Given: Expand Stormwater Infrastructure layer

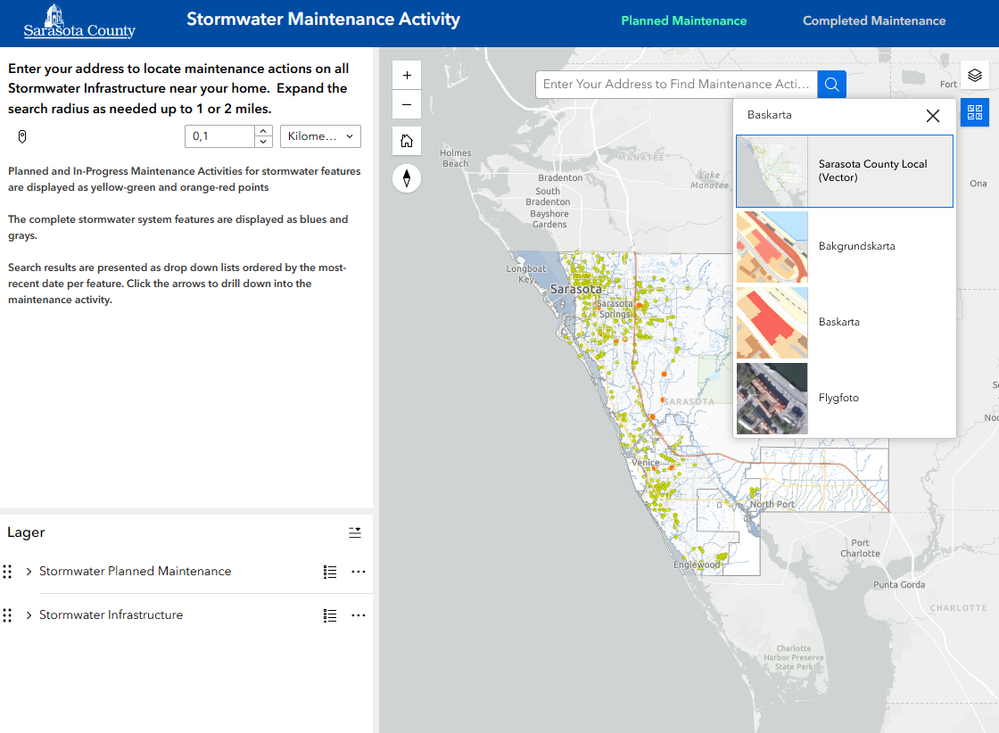Looking at the screenshot, I should [x=29, y=616].
